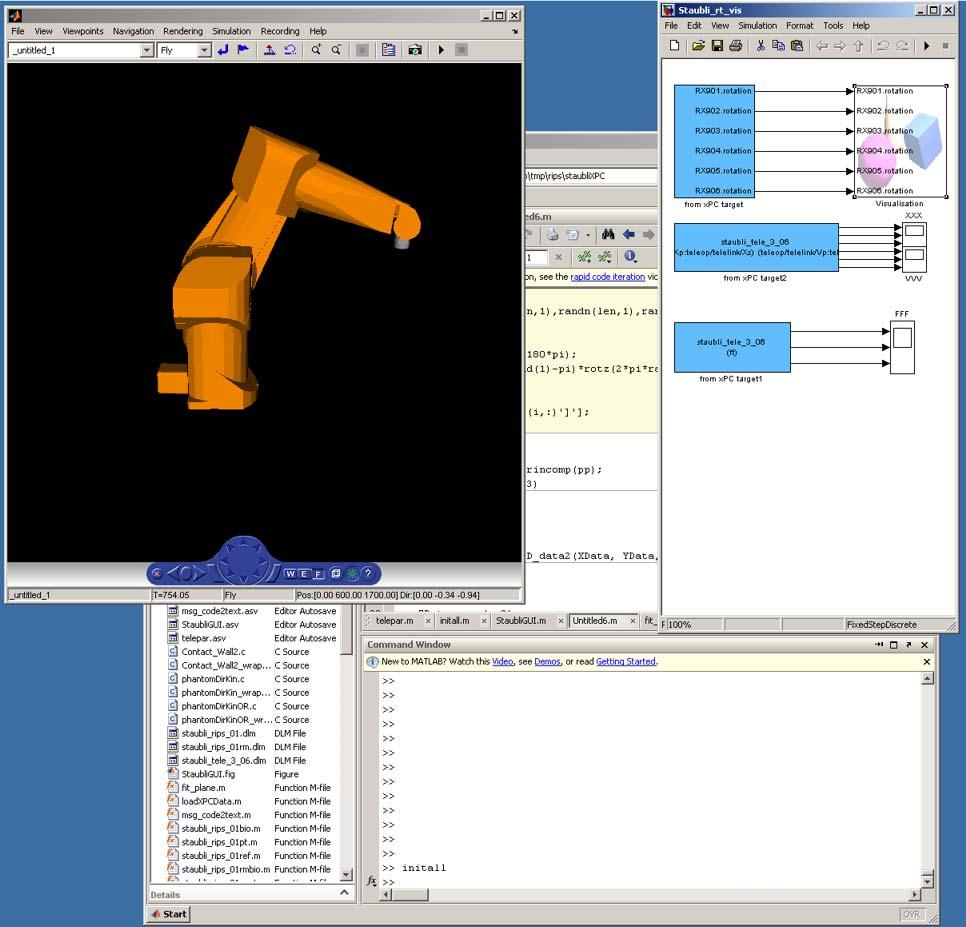Click the Windows Start button
This screenshot has width=966, height=927.
169,914
